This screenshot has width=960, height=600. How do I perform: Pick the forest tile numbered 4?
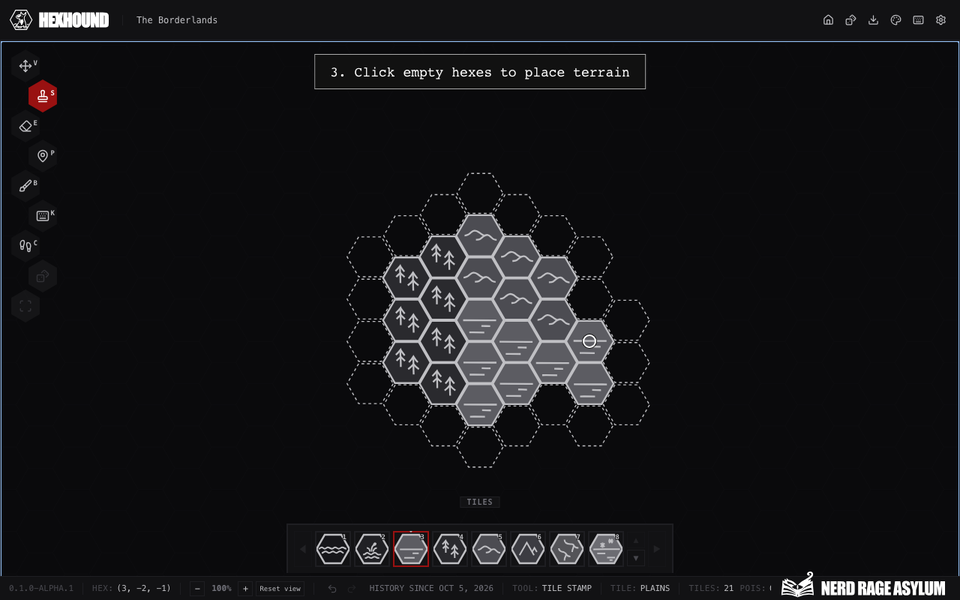pos(450,549)
